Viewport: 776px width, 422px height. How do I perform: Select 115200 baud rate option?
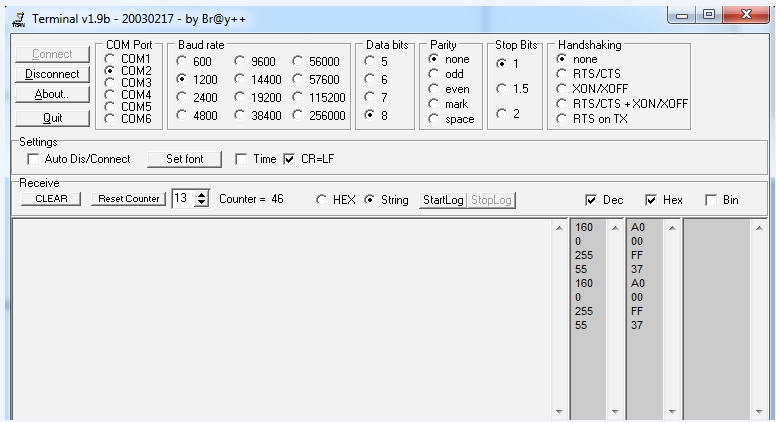coord(298,97)
